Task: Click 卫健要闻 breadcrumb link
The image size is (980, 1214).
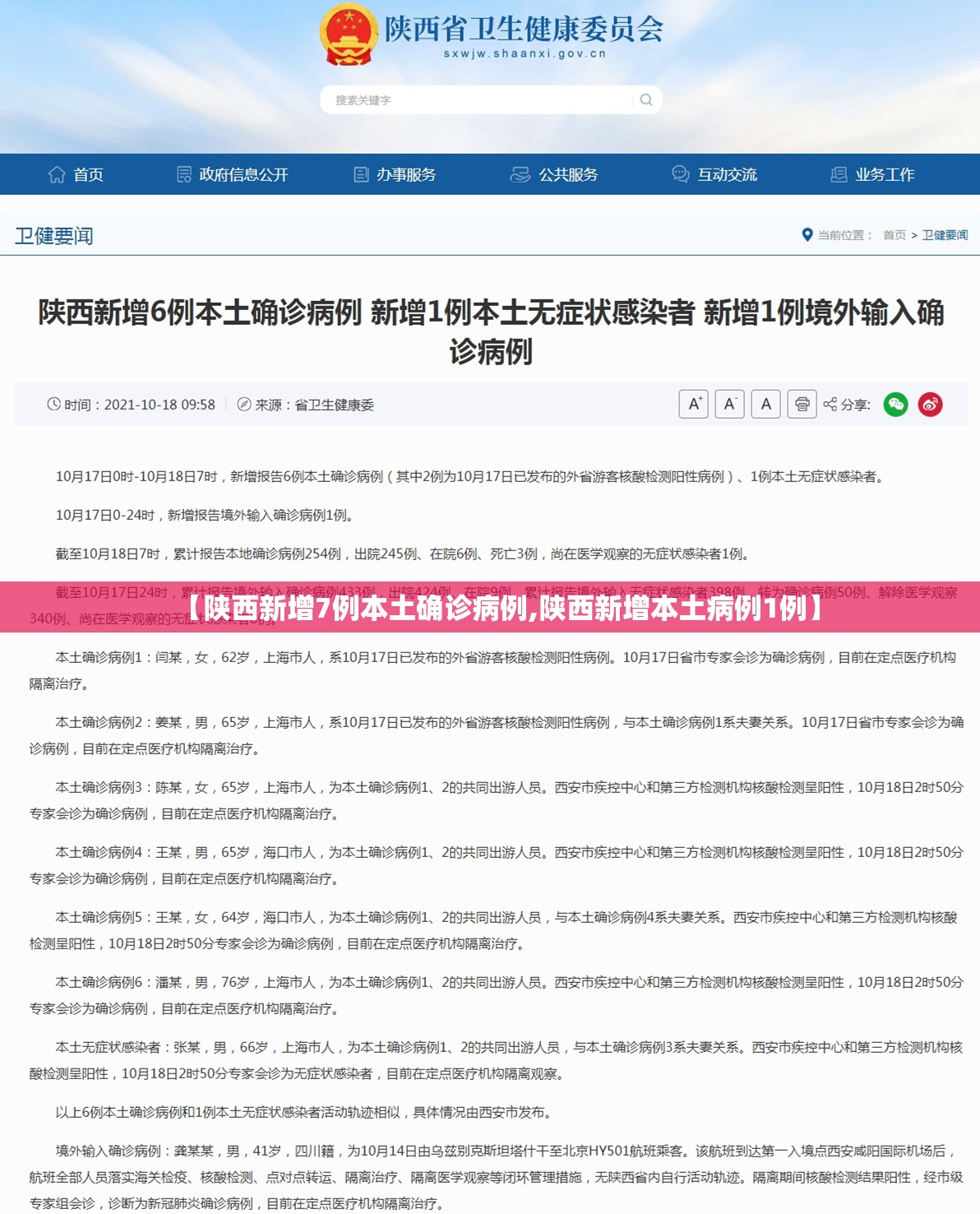Action: 945,235
